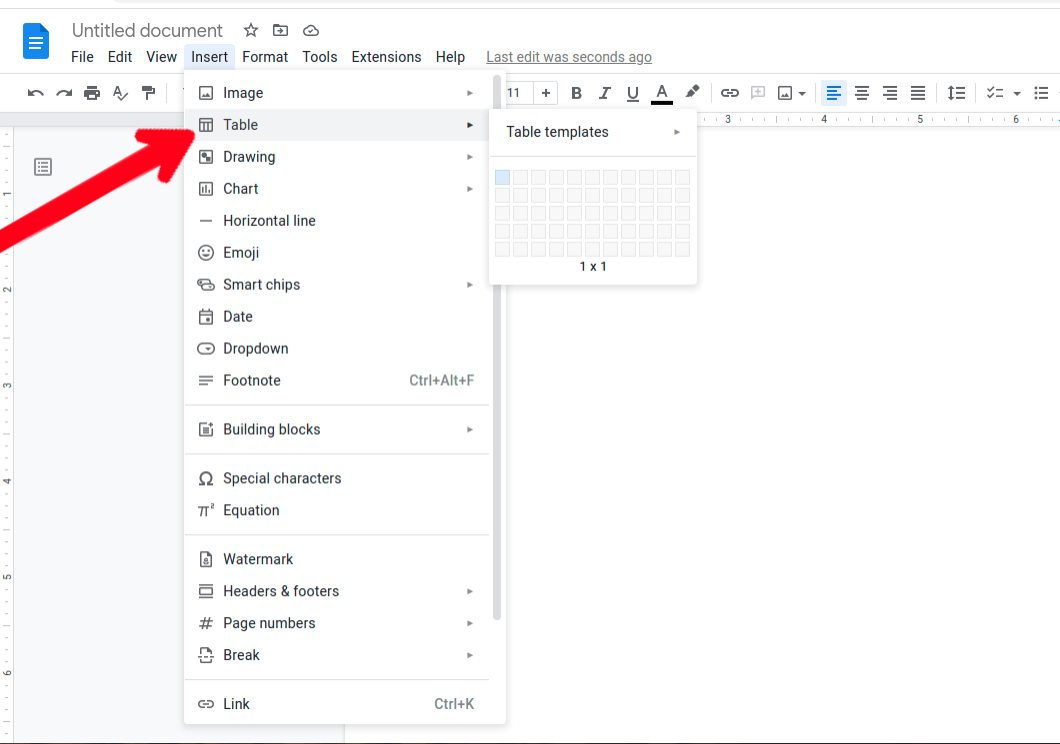Open the Print icon
The width and height of the screenshot is (1060, 744).
pos(92,92)
